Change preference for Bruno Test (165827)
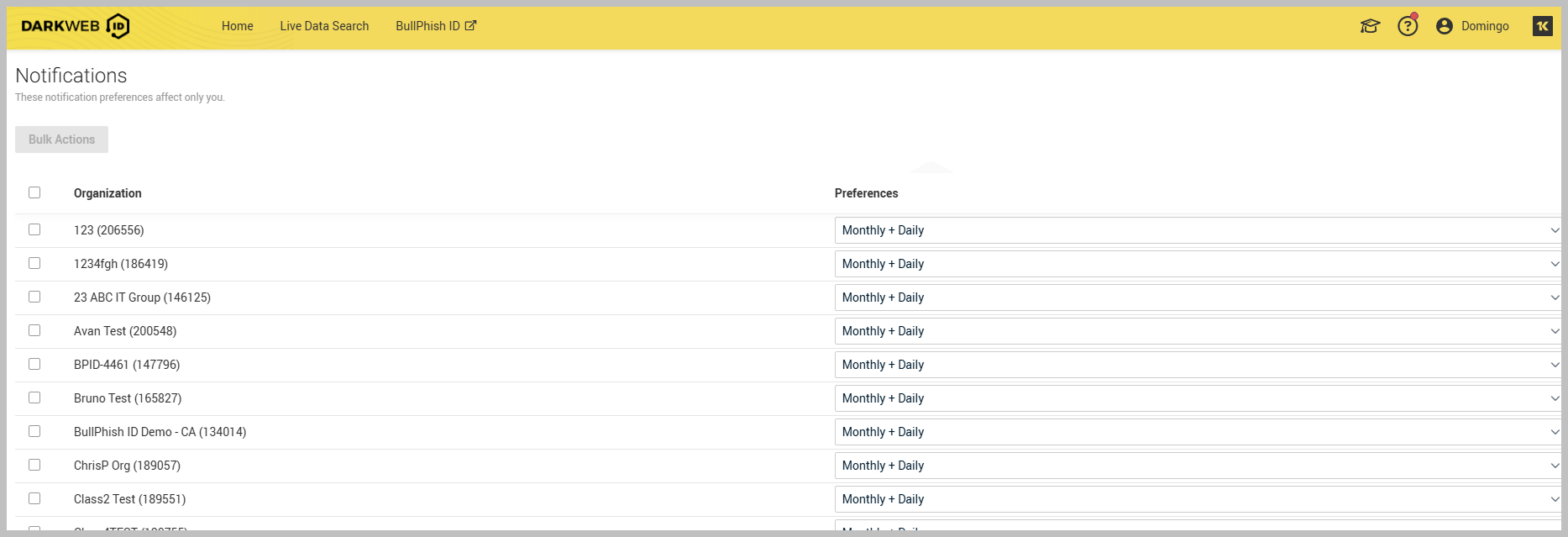The height and width of the screenshot is (537, 1568). [x=1197, y=398]
